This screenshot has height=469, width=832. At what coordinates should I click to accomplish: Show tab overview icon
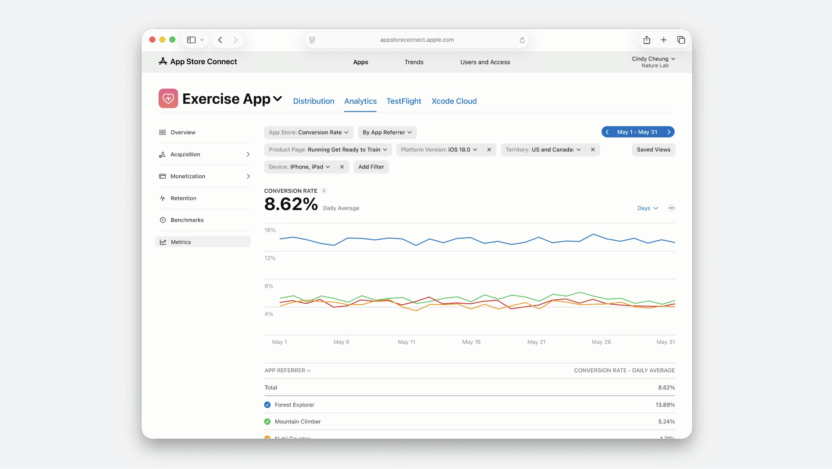(x=681, y=40)
